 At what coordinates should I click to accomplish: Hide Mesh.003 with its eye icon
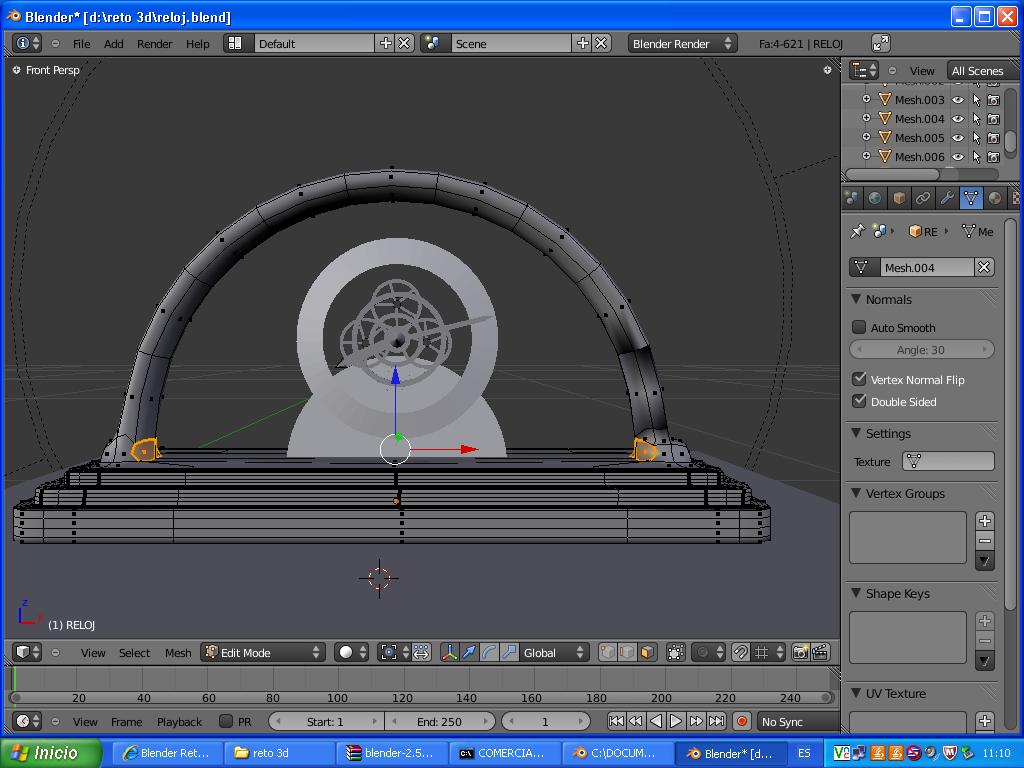(x=958, y=100)
